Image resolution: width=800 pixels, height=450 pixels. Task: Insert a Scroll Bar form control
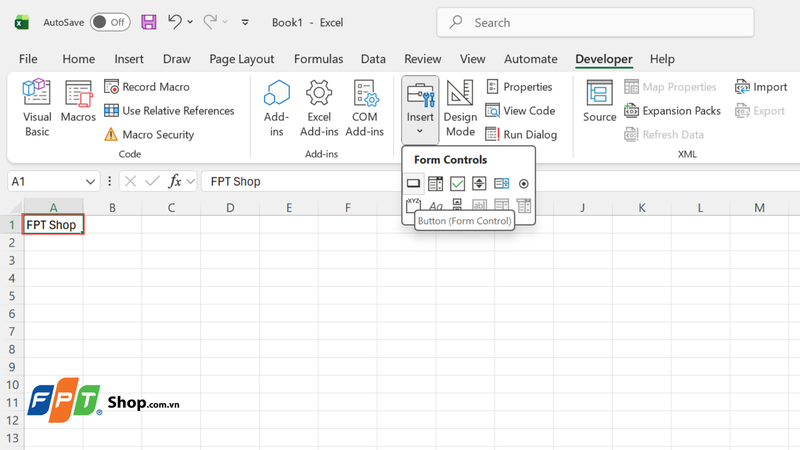pos(457,205)
